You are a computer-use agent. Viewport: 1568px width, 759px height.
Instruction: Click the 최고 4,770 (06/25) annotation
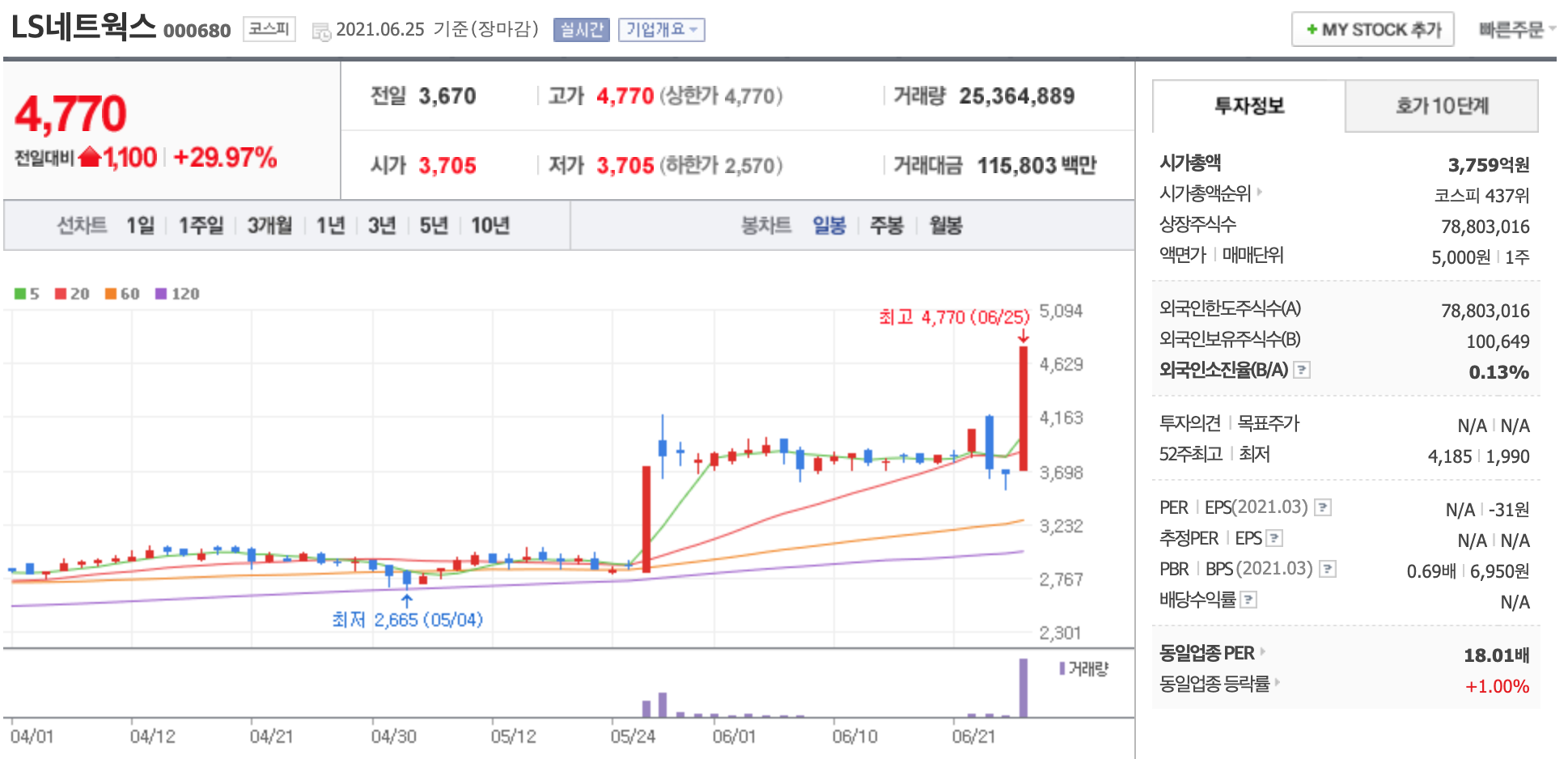(x=955, y=316)
